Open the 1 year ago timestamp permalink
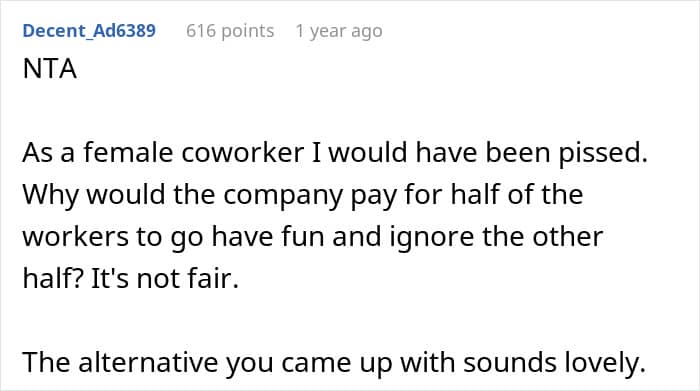700x391 pixels. 339,31
